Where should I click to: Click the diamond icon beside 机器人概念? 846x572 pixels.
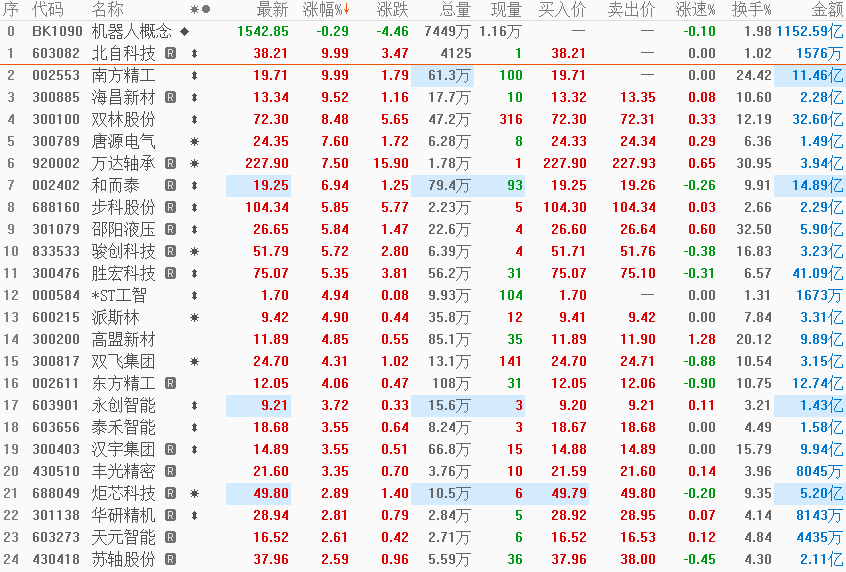[x=184, y=31]
